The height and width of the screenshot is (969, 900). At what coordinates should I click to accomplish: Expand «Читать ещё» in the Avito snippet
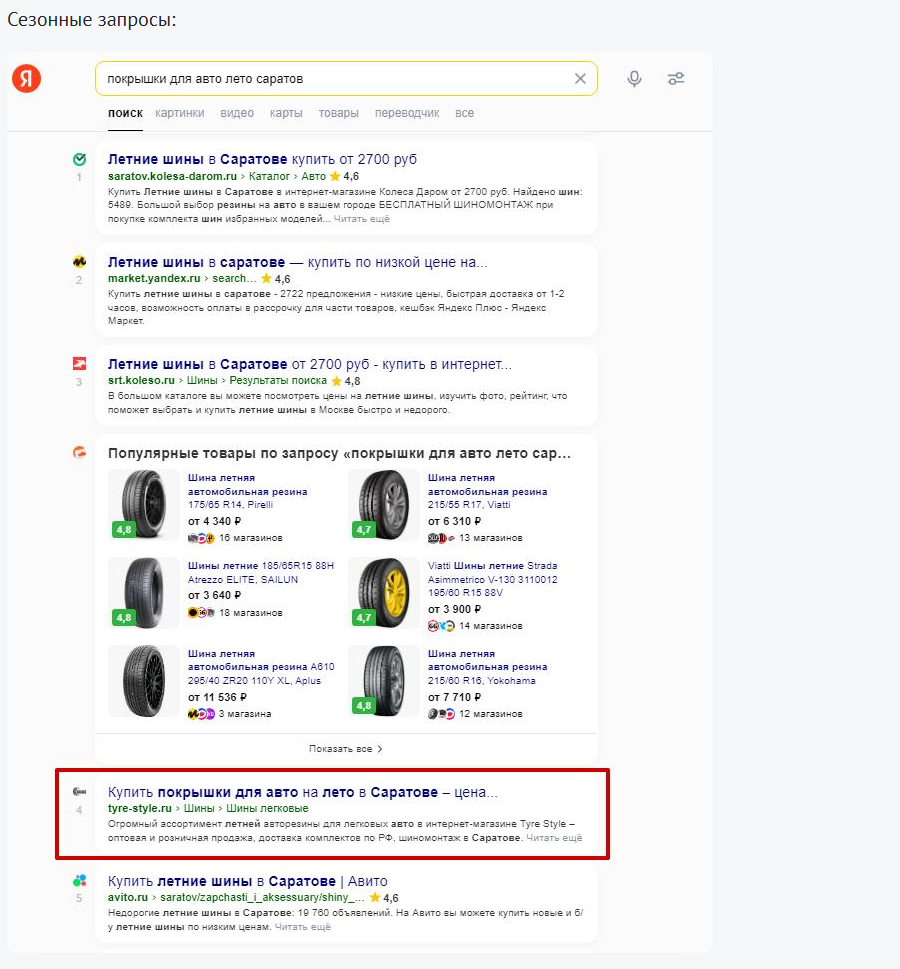302,927
